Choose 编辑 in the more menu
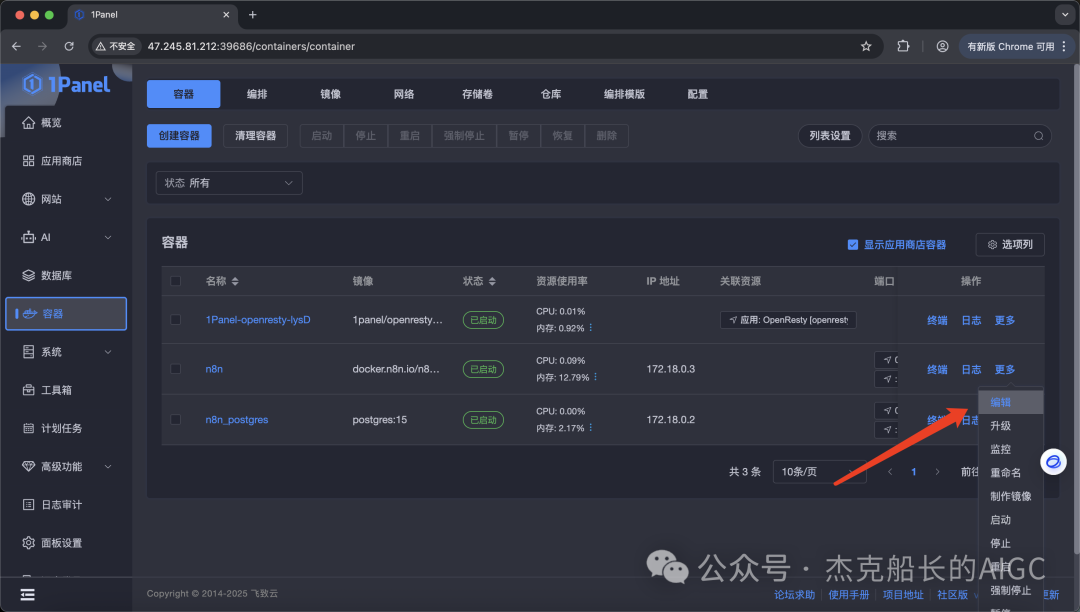The image size is (1080, 612). pyautogui.click(x=1010, y=402)
